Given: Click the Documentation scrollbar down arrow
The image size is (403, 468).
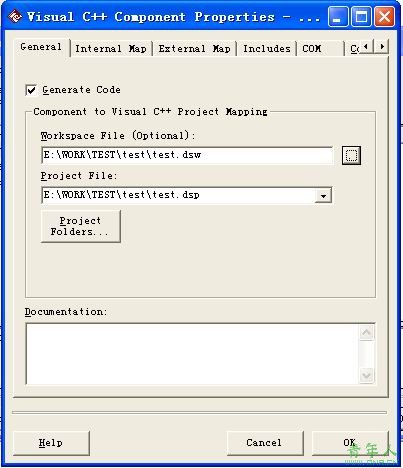Looking at the screenshot, I should click(x=367, y=376).
